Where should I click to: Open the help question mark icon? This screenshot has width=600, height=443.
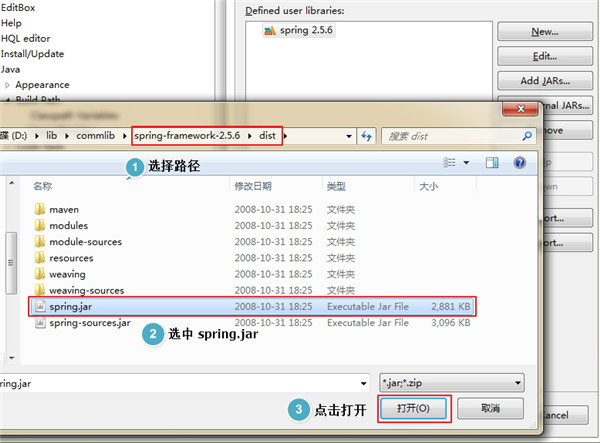519,163
